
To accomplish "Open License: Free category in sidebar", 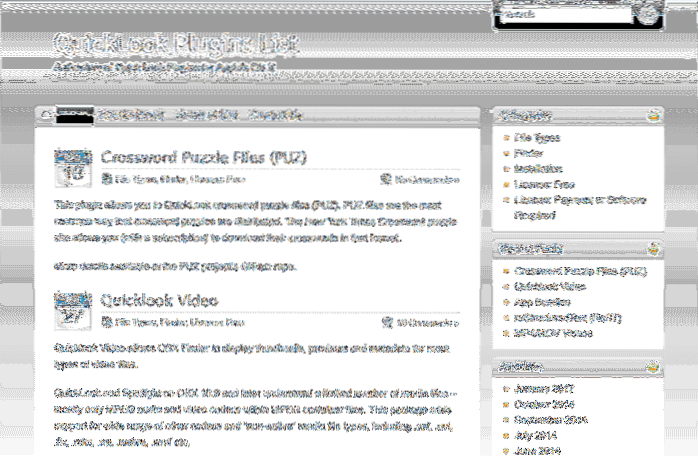I will [x=544, y=184].
